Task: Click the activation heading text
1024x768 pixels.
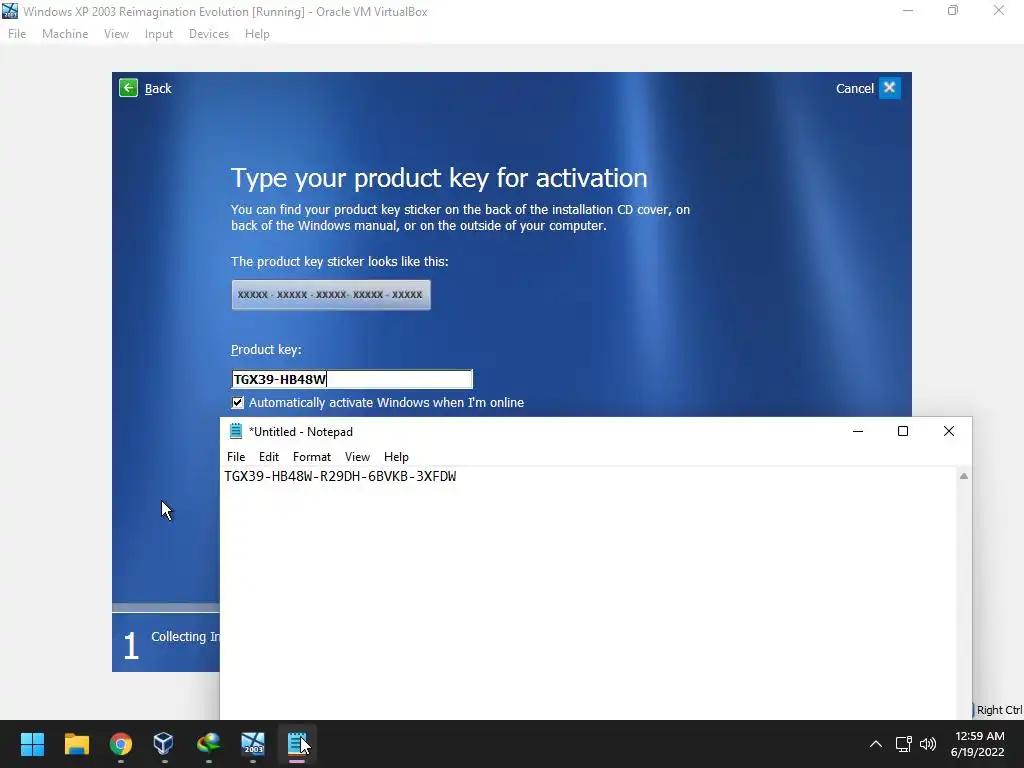Action: pos(439,178)
